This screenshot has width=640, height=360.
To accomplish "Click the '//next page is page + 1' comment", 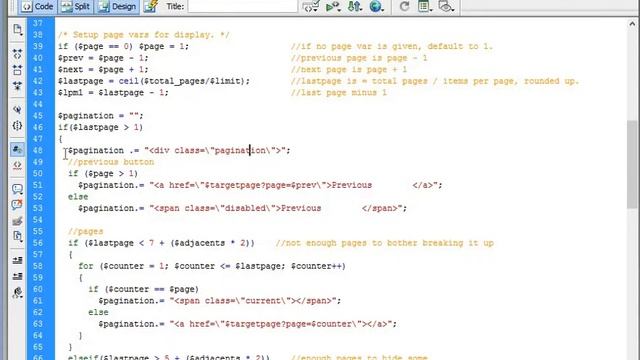I will click(x=349, y=69).
